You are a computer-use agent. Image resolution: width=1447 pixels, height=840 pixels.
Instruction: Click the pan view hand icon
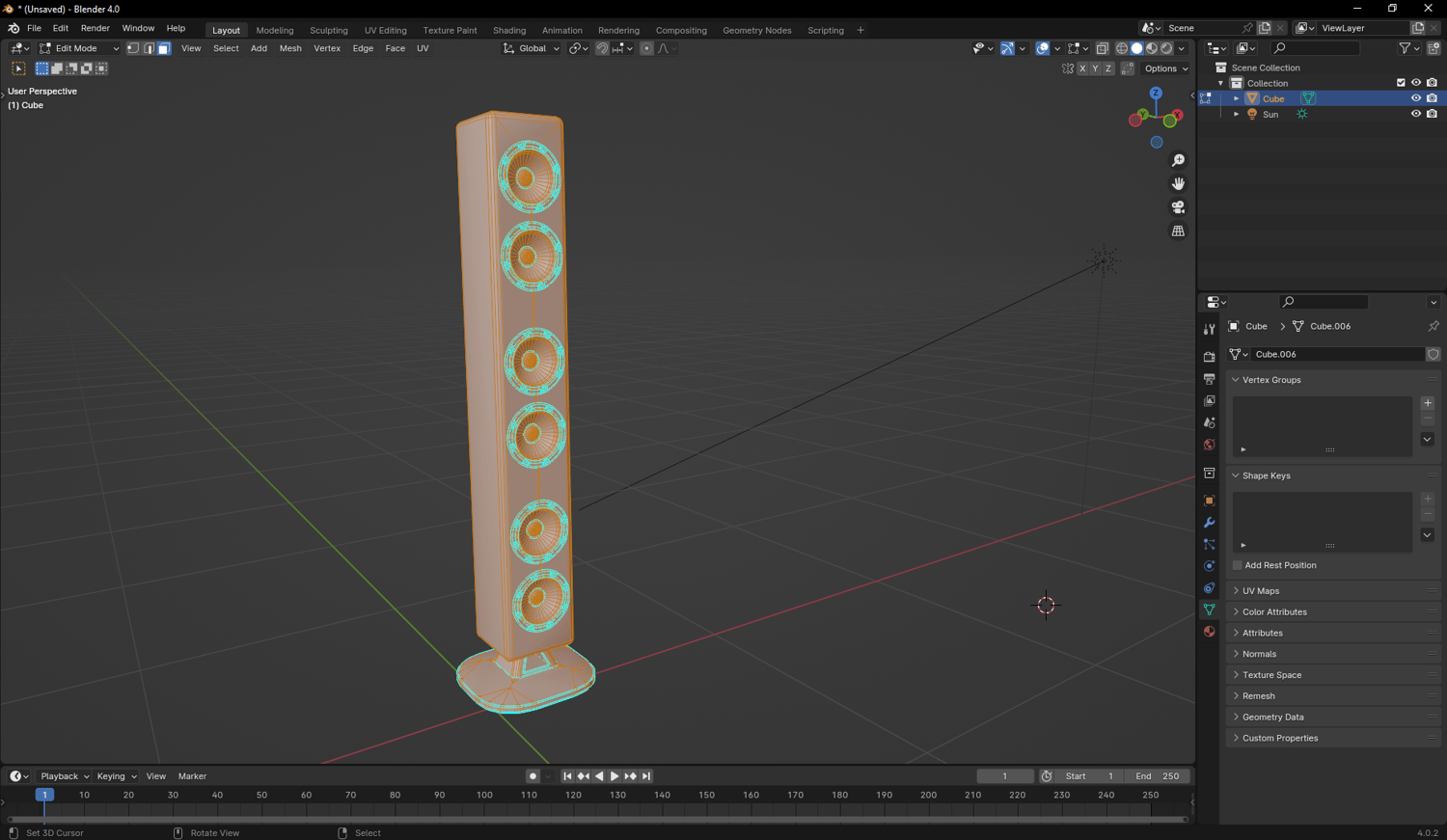(x=1178, y=183)
